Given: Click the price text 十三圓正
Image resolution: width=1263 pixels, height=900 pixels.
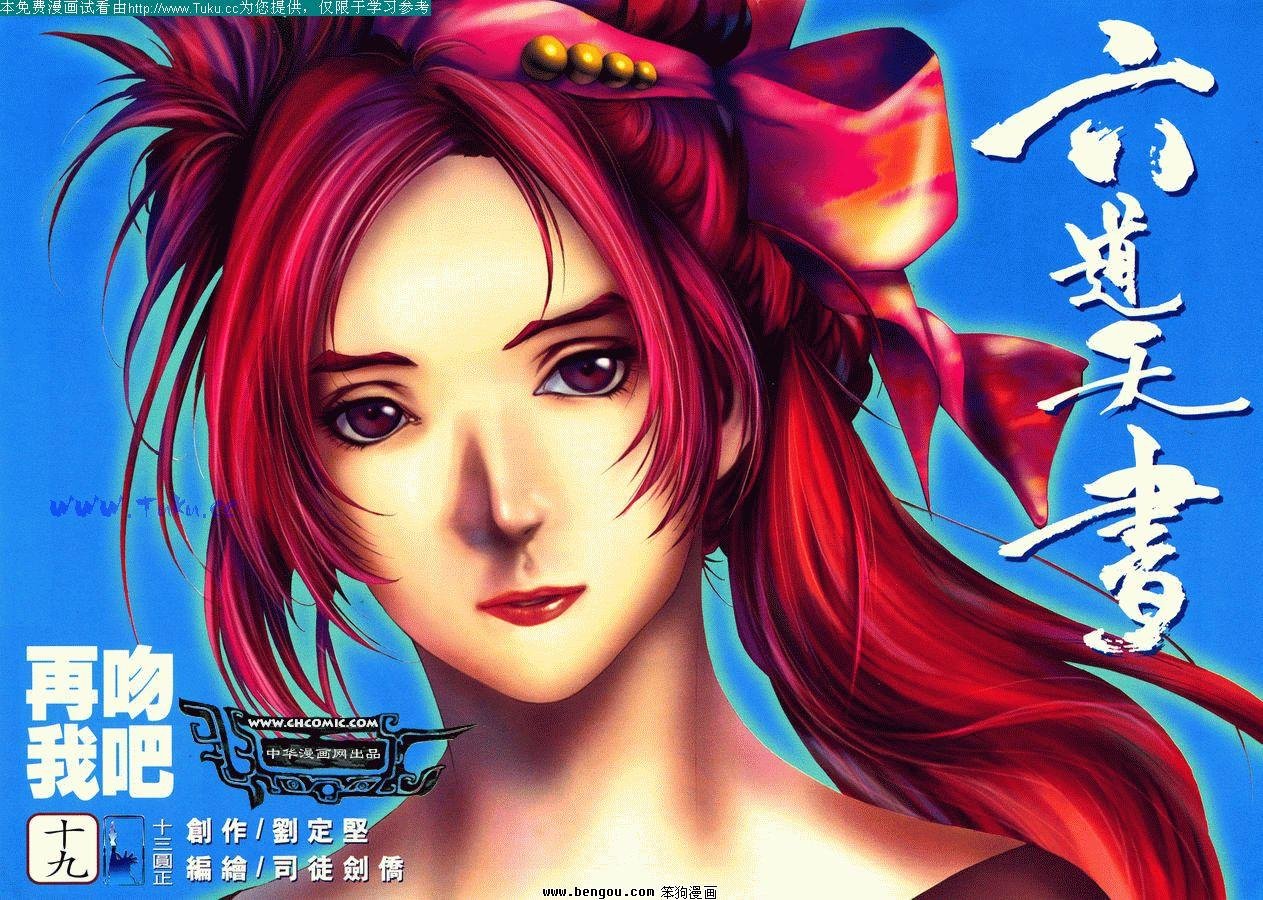Looking at the screenshot, I should (x=165, y=850).
